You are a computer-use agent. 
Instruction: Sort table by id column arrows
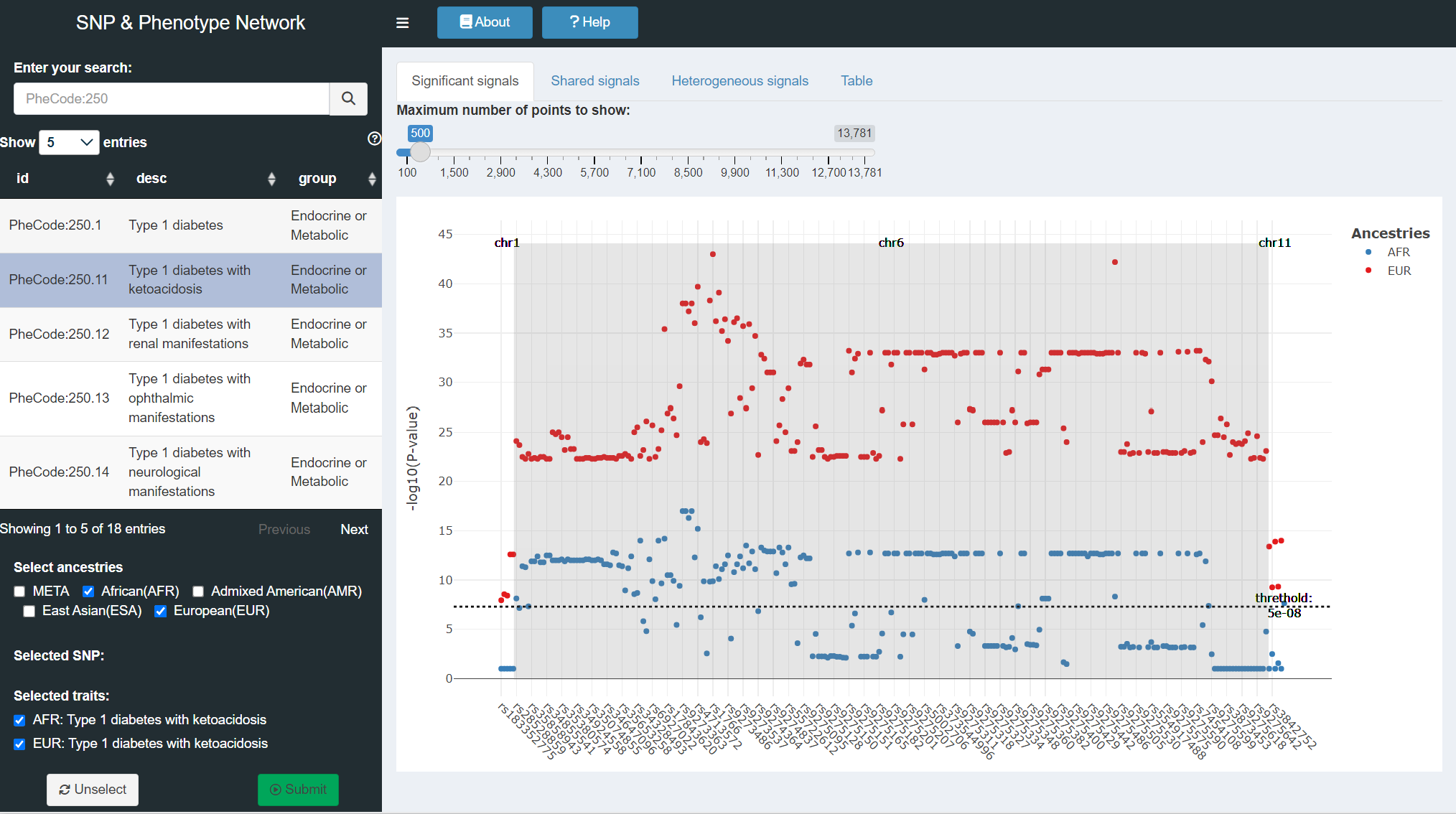tap(110, 179)
